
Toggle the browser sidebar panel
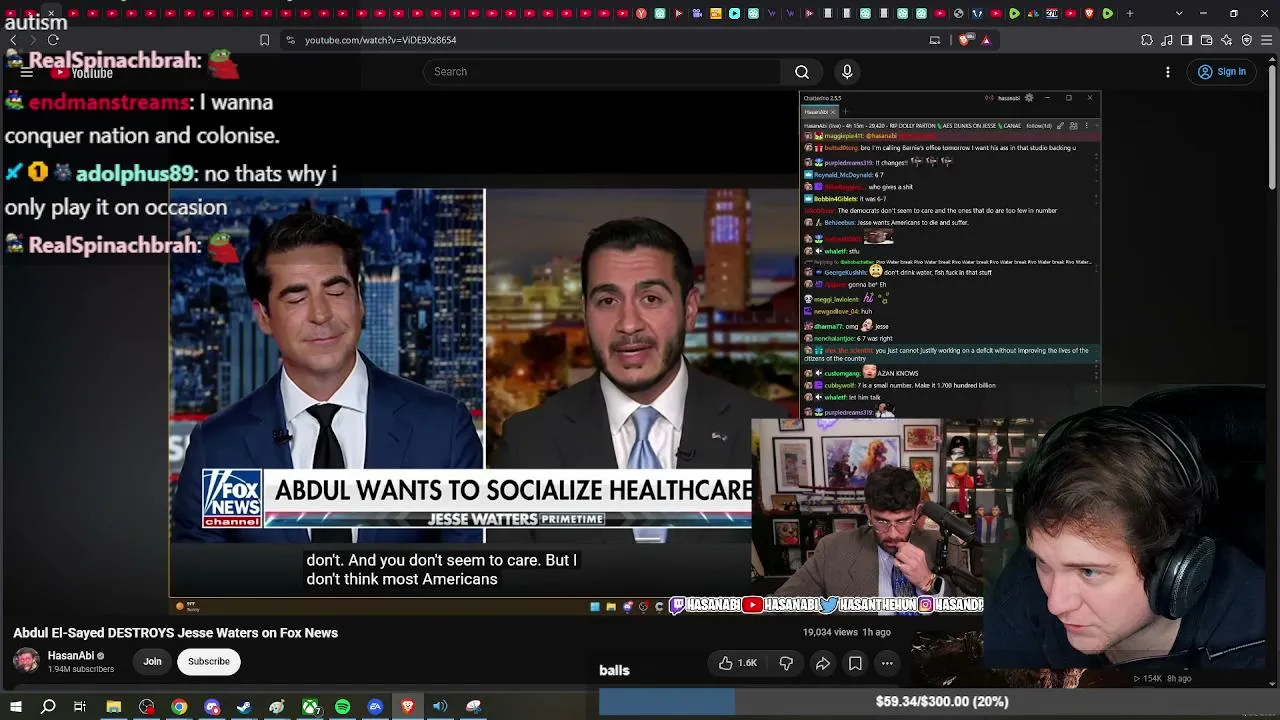click(x=1186, y=40)
